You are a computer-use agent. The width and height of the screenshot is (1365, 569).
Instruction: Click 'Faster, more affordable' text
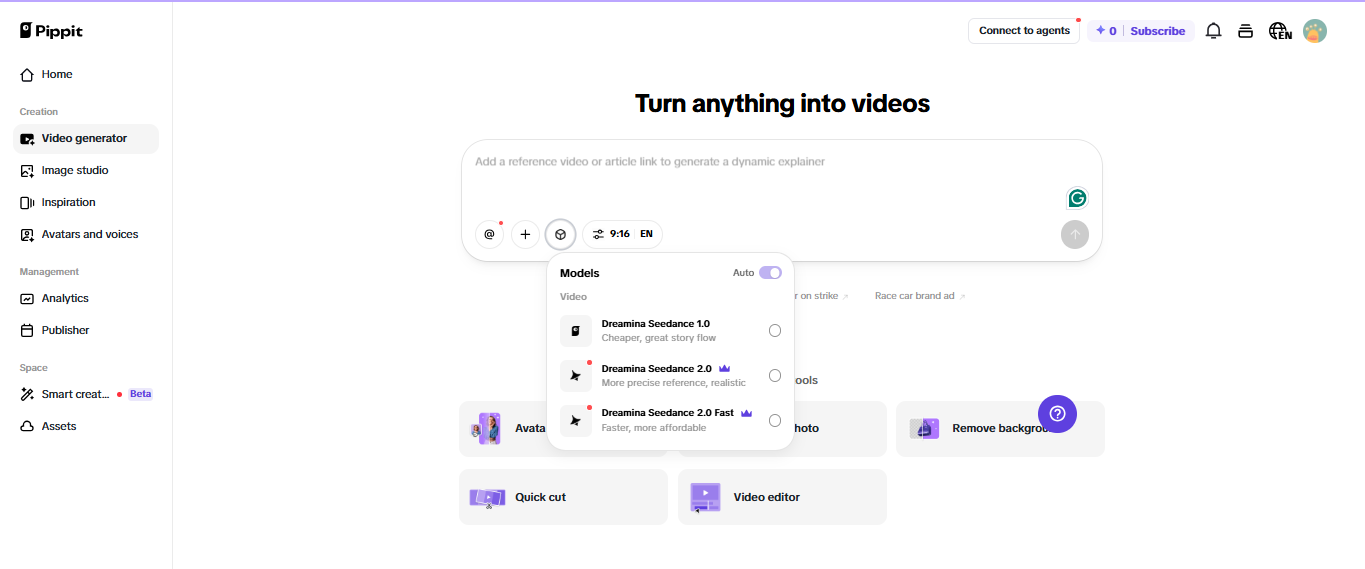click(654, 428)
